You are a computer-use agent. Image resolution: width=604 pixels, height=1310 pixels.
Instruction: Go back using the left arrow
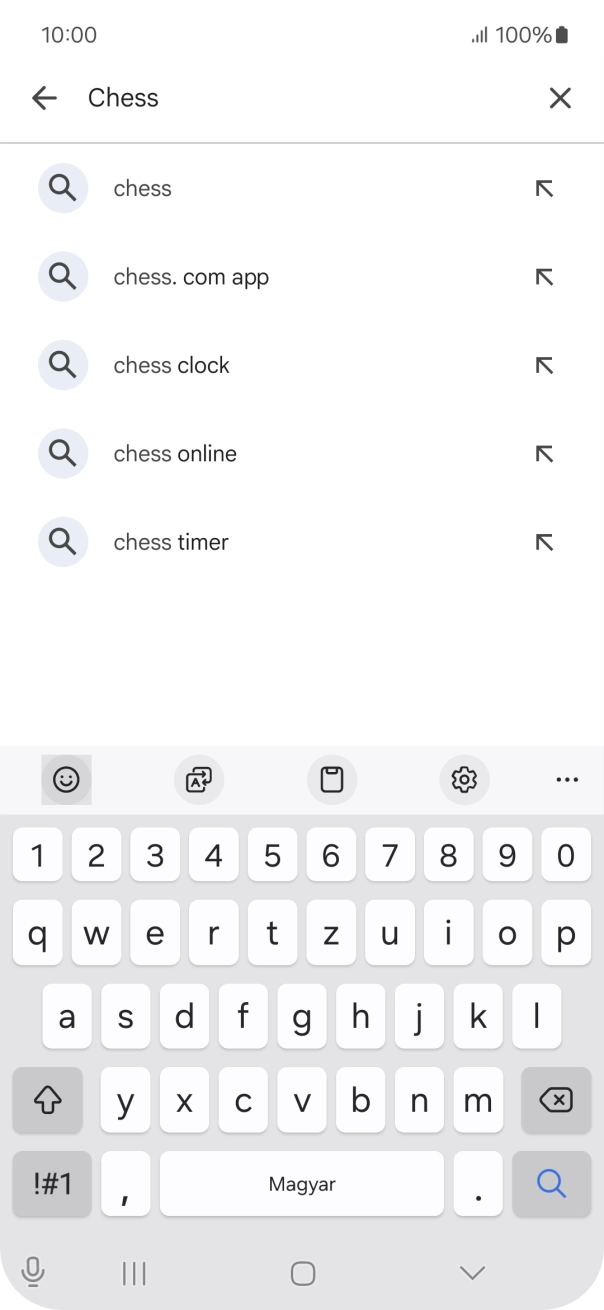(44, 98)
